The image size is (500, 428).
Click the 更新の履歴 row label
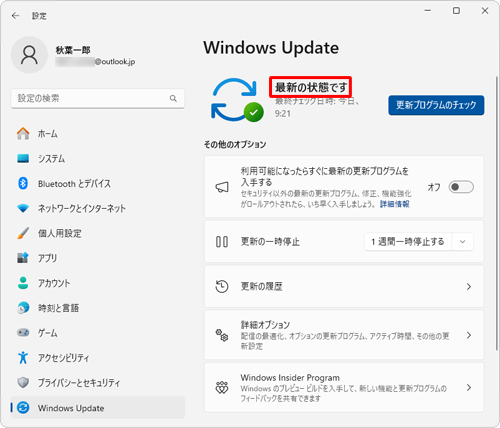[x=262, y=287]
